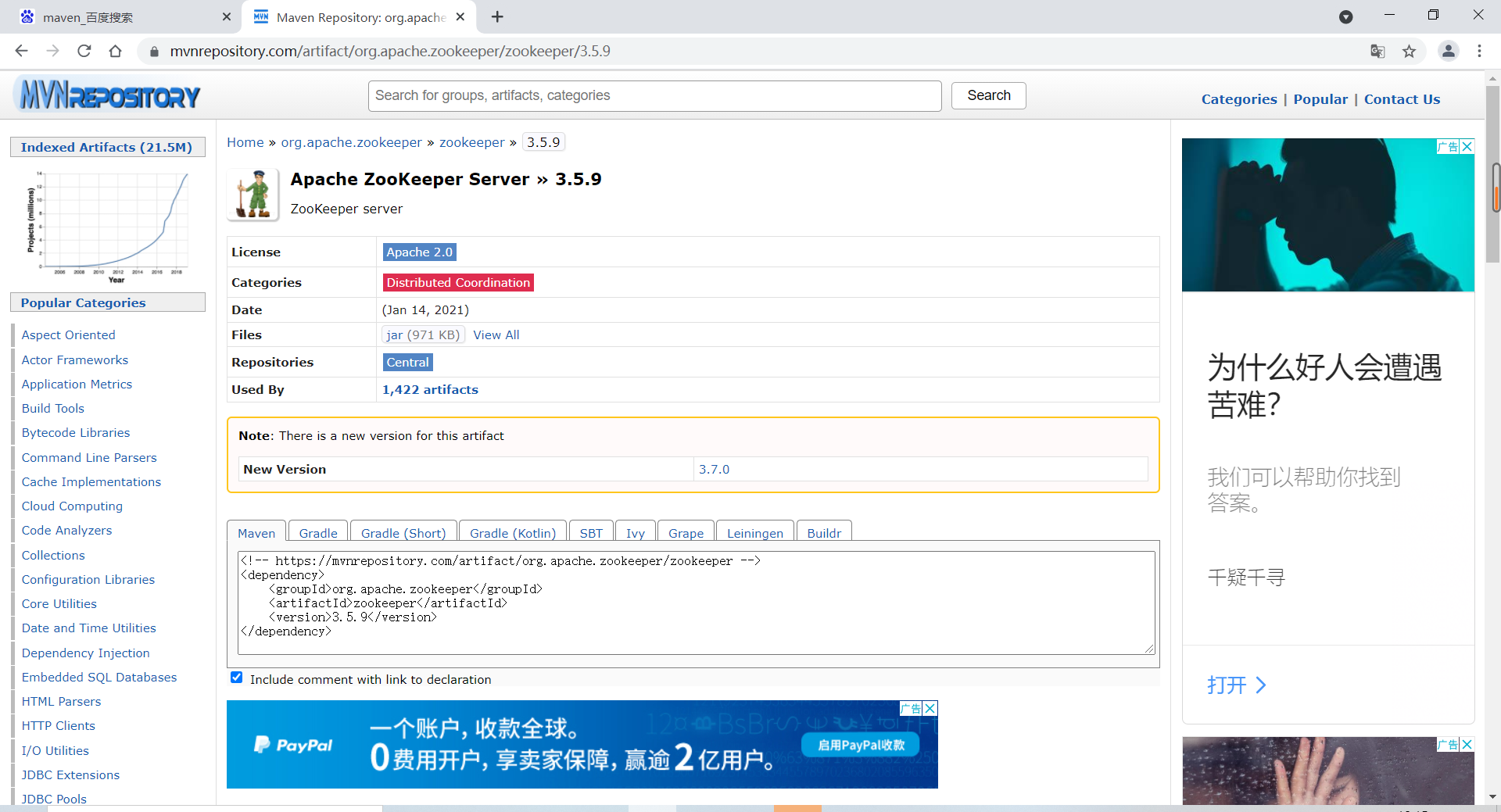Open Distributed Coordination category tag
Image resolution: width=1501 pixels, height=812 pixels.
click(458, 282)
